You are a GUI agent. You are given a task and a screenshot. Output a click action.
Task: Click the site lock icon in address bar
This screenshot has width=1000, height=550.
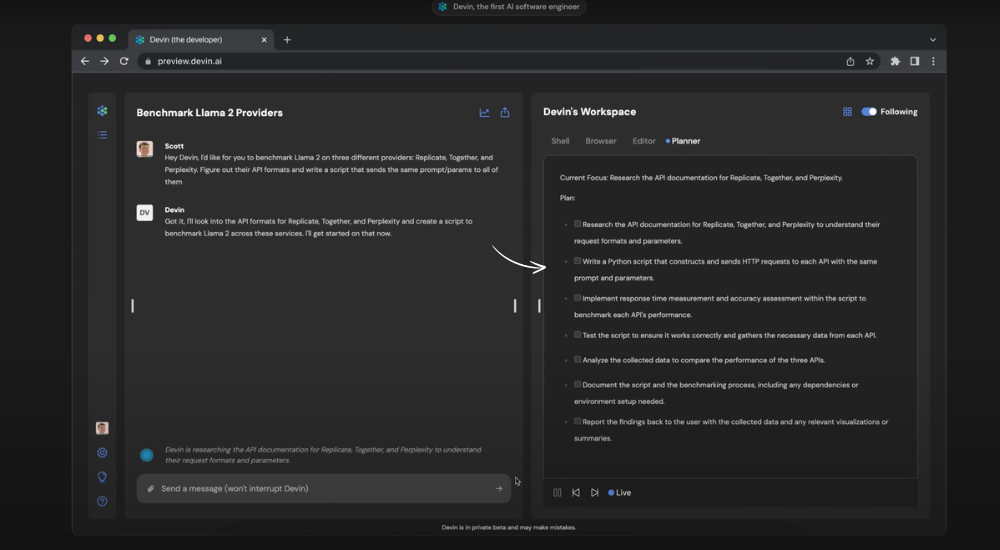148,61
